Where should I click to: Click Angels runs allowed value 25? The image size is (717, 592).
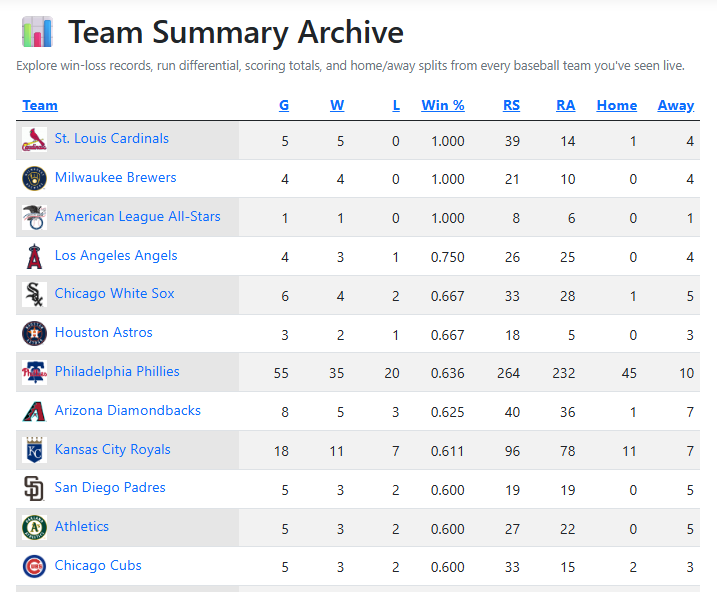point(567,257)
